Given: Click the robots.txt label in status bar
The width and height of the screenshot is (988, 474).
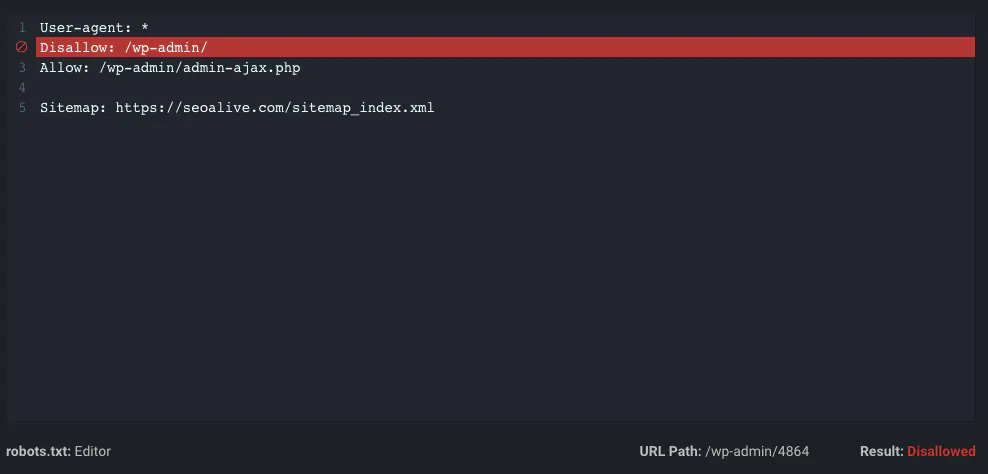Looking at the screenshot, I should coord(38,451).
